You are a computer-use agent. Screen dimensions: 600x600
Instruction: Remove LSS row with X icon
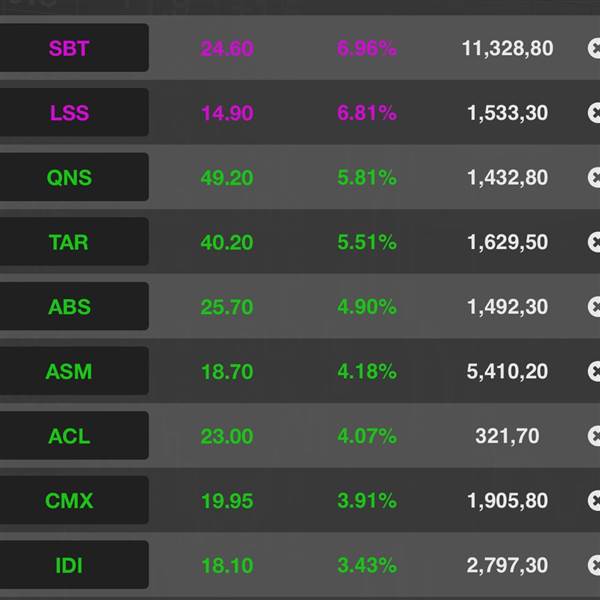tap(594, 113)
